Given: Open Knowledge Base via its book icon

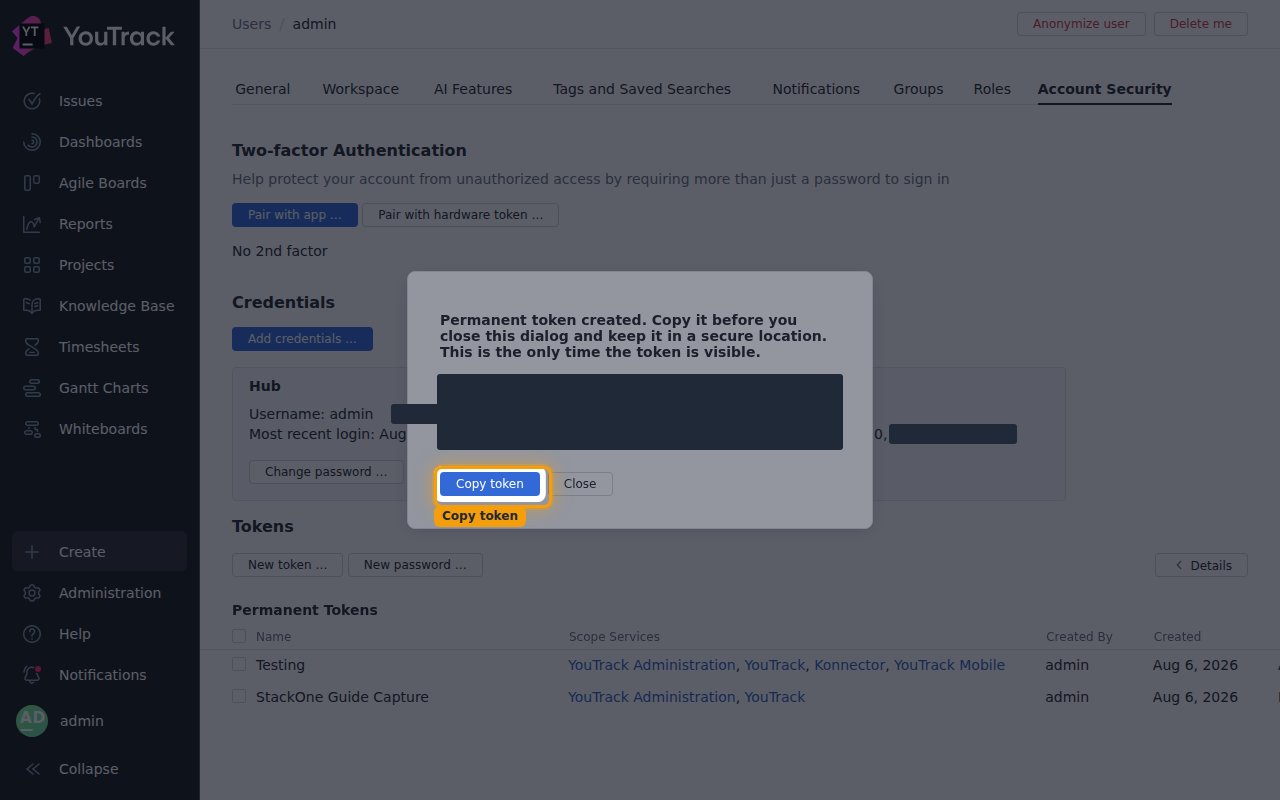Looking at the screenshot, I should [x=32, y=306].
